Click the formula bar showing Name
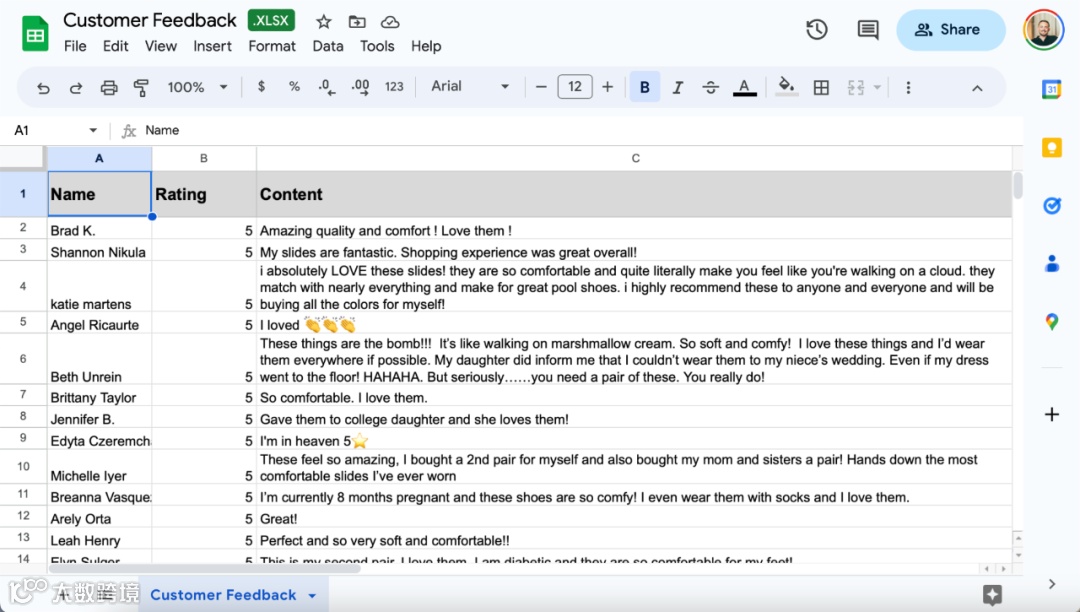This screenshot has width=1080, height=612. pyautogui.click(x=579, y=130)
